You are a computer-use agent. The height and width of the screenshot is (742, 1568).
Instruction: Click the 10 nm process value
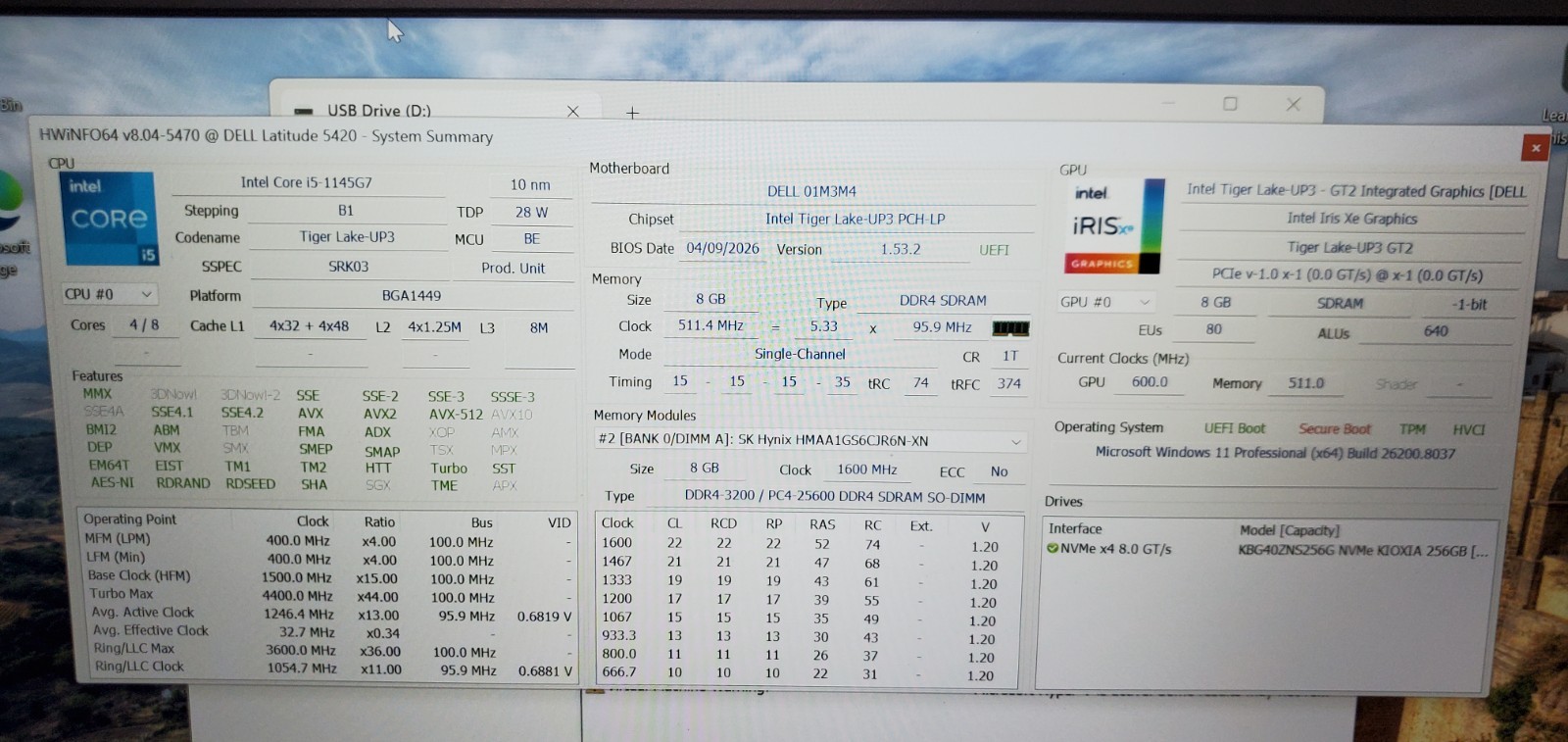[x=530, y=184]
